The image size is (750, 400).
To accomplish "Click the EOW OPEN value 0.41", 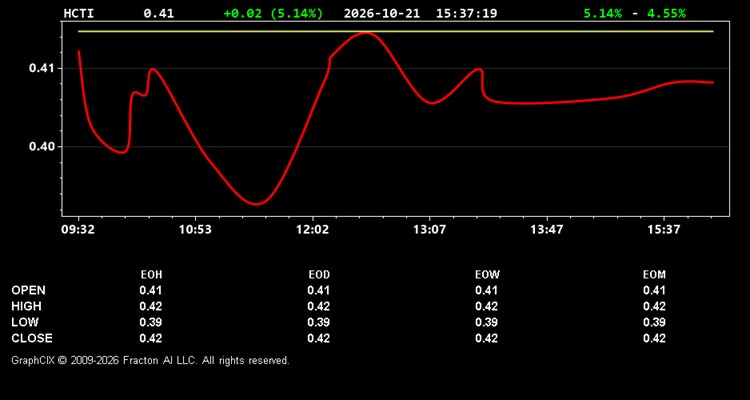I will [x=486, y=290].
